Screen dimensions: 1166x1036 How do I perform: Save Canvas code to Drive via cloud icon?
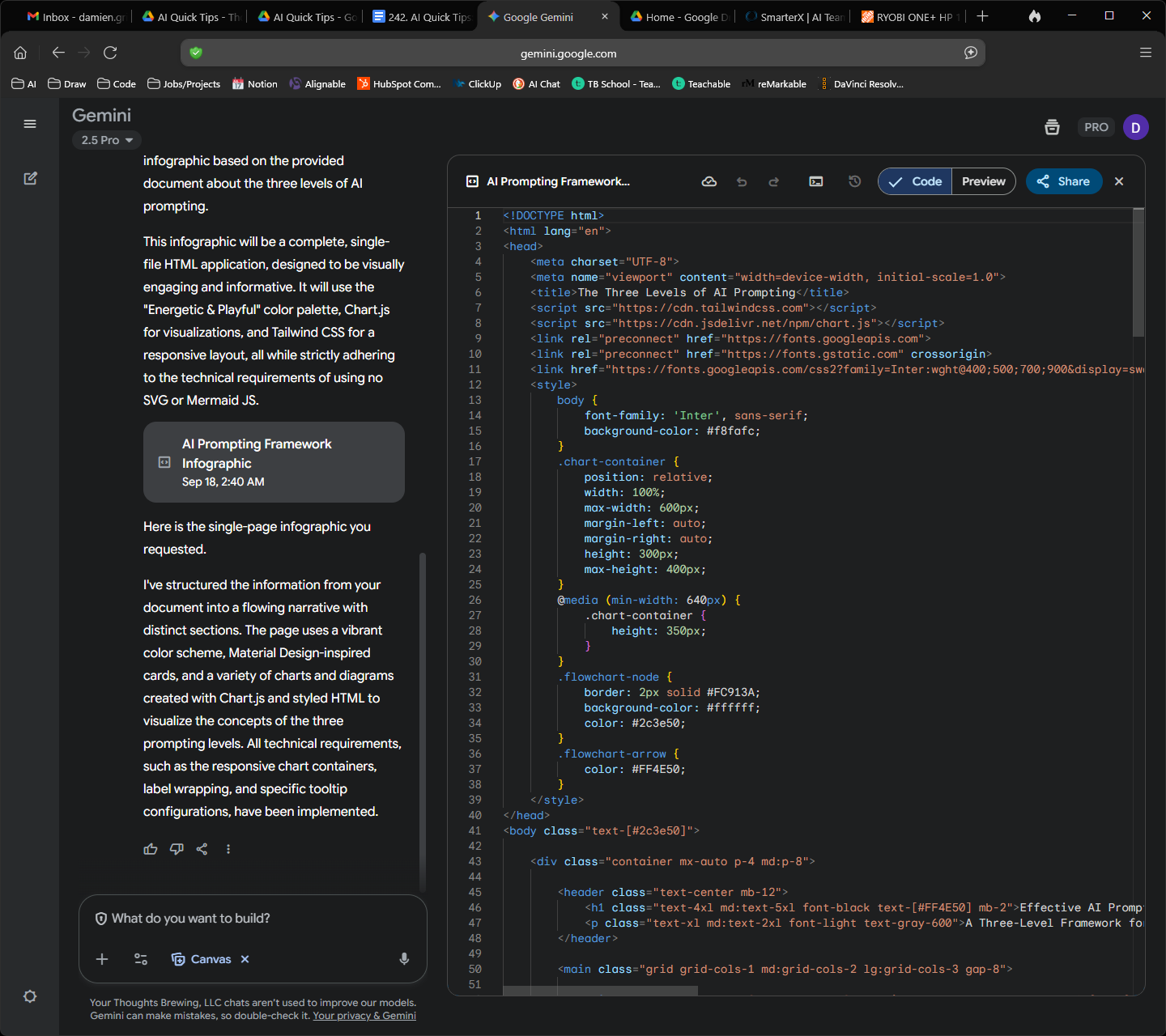pos(709,181)
